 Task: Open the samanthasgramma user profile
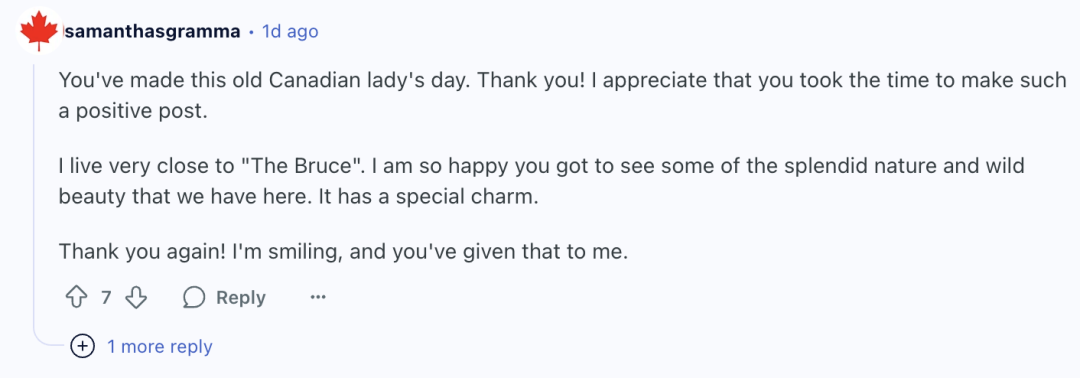pyautogui.click(x=152, y=32)
